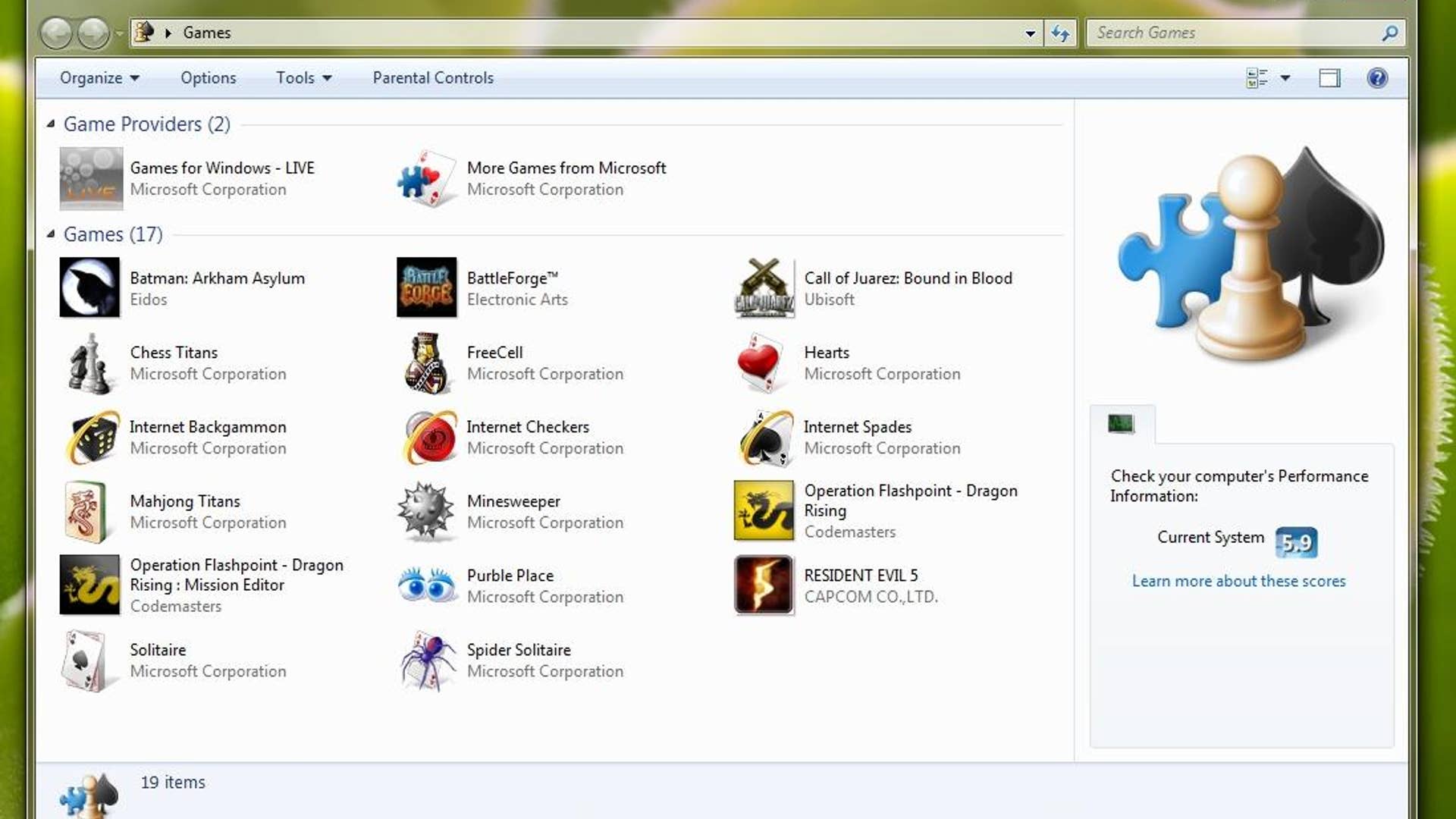Open Batman: Arkham Asylum
The width and height of the screenshot is (1456, 819).
[217, 278]
